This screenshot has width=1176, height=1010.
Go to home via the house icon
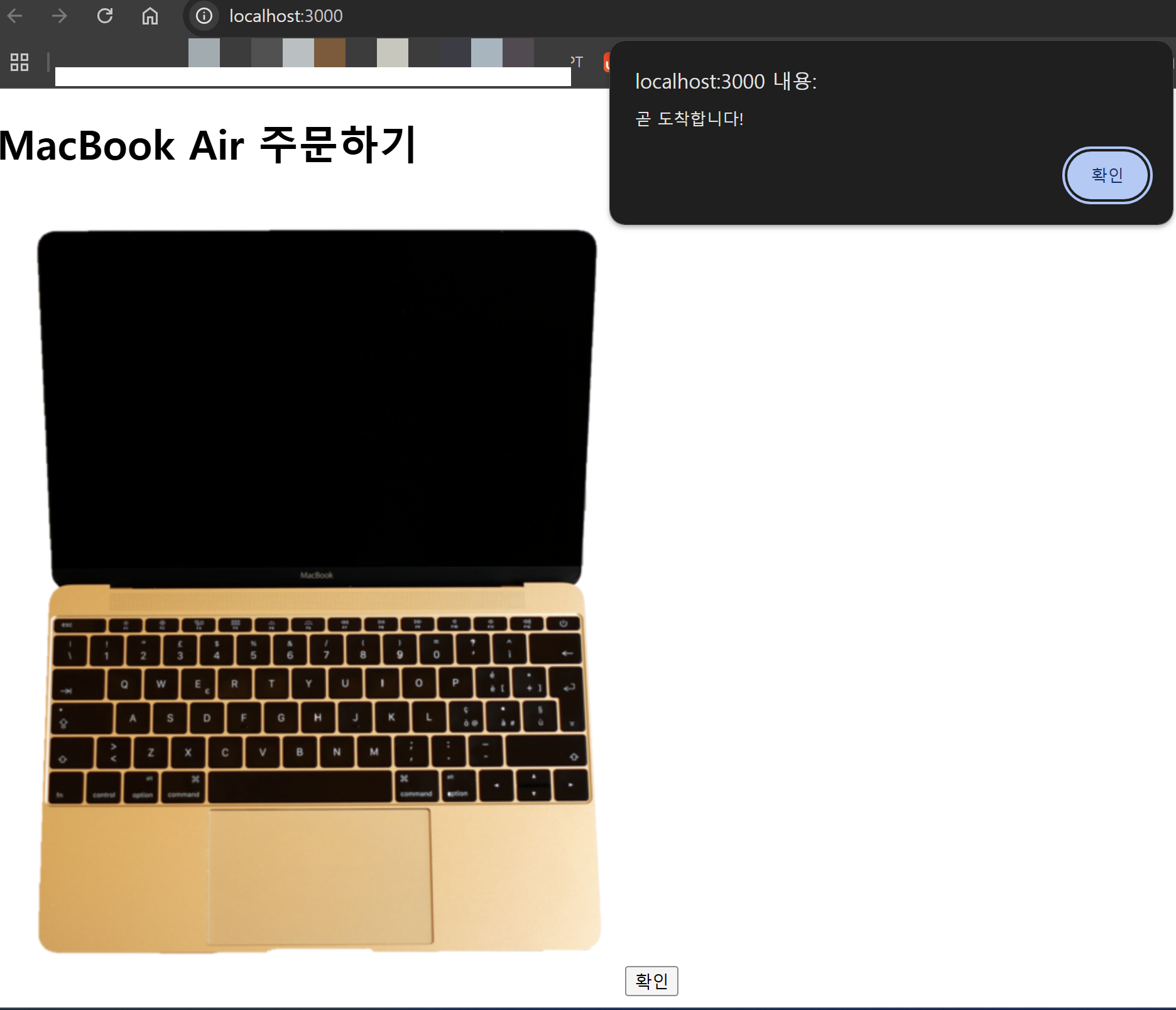[x=150, y=16]
